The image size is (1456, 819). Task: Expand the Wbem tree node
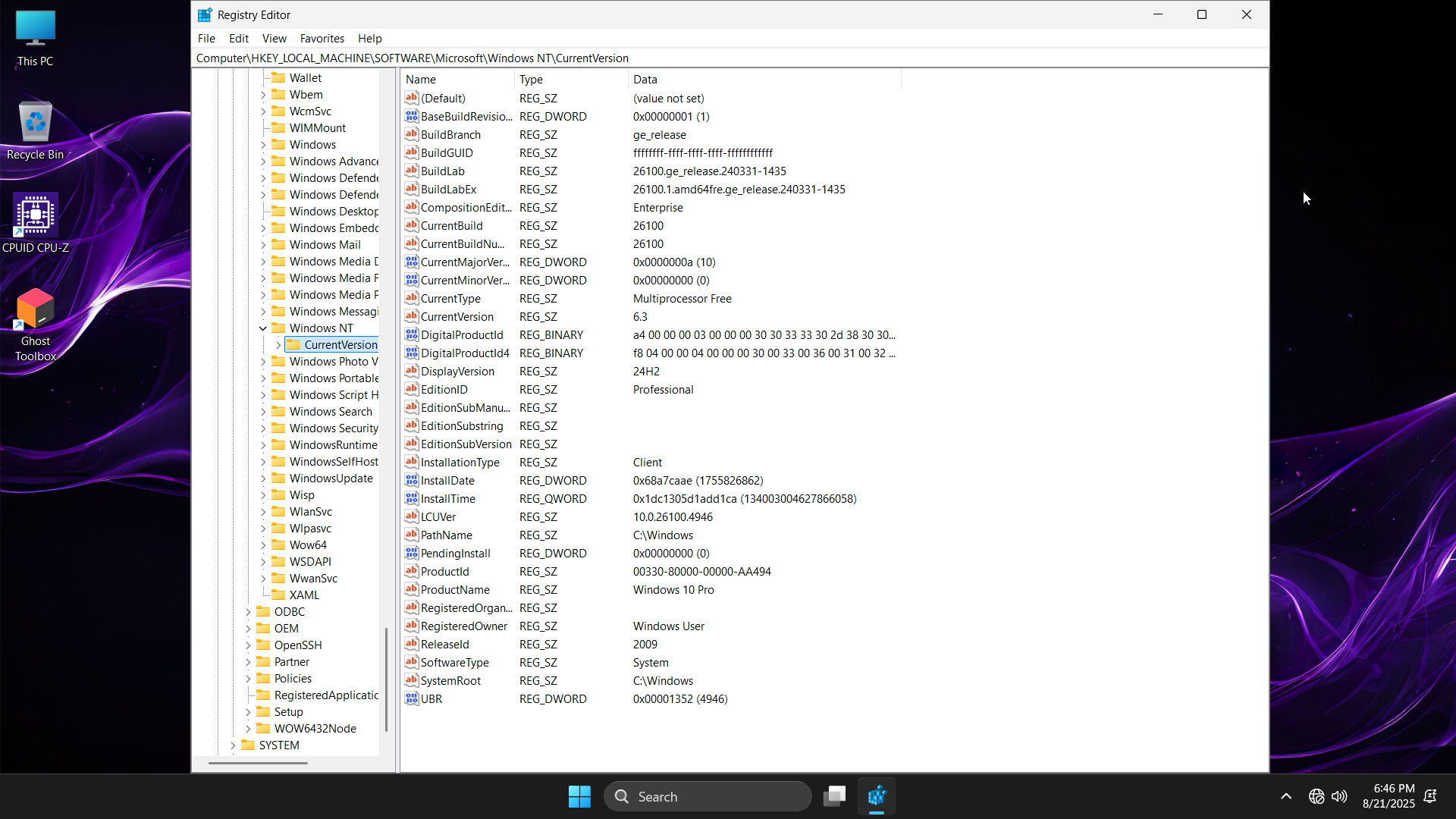click(263, 95)
